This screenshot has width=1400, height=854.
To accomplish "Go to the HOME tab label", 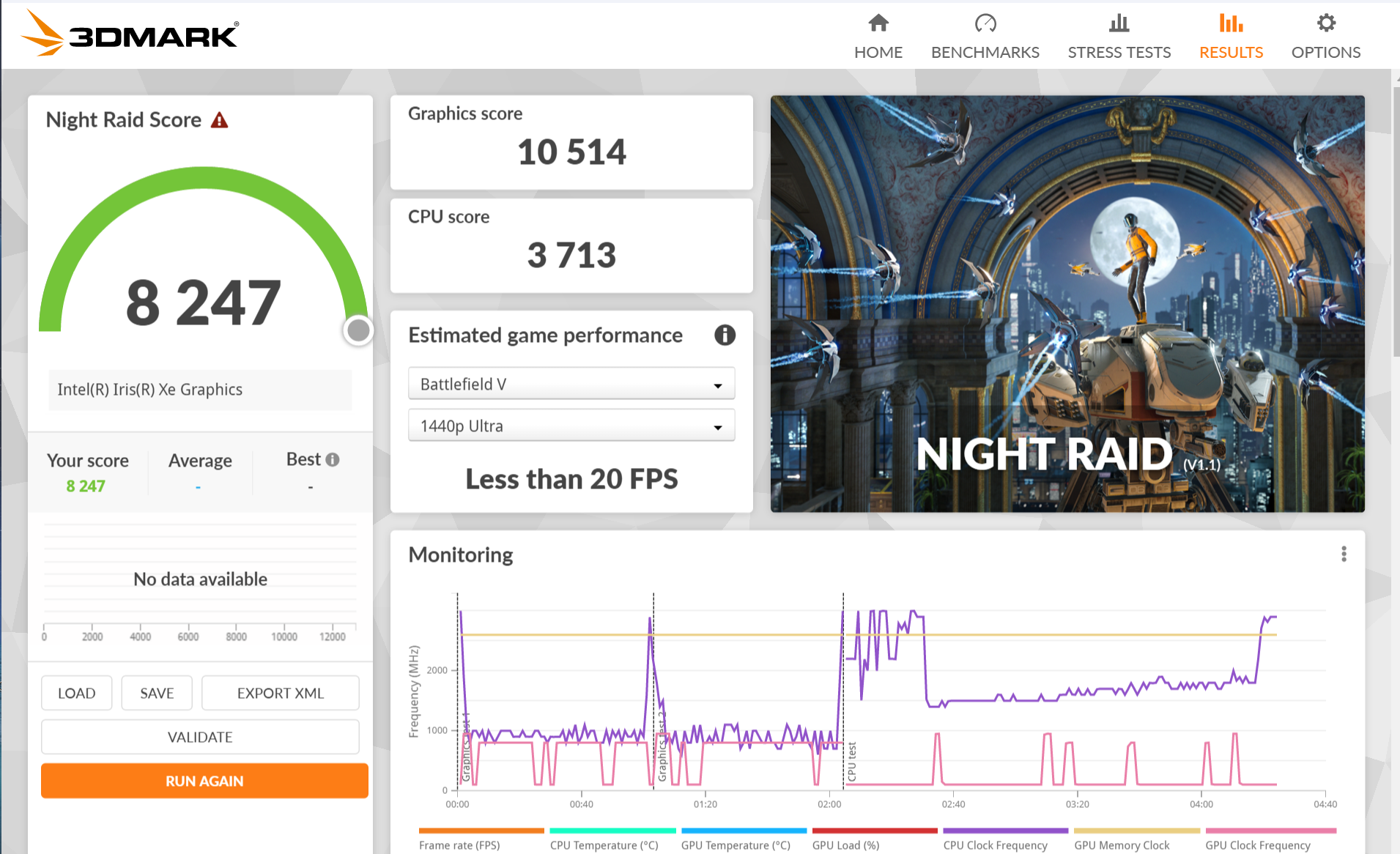I will tap(878, 52).
